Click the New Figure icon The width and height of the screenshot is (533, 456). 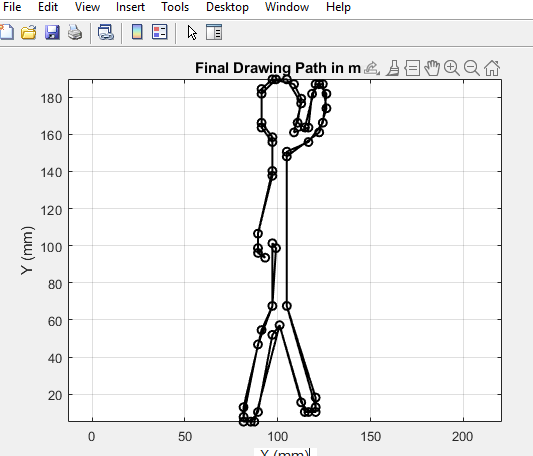coord(7,33)
